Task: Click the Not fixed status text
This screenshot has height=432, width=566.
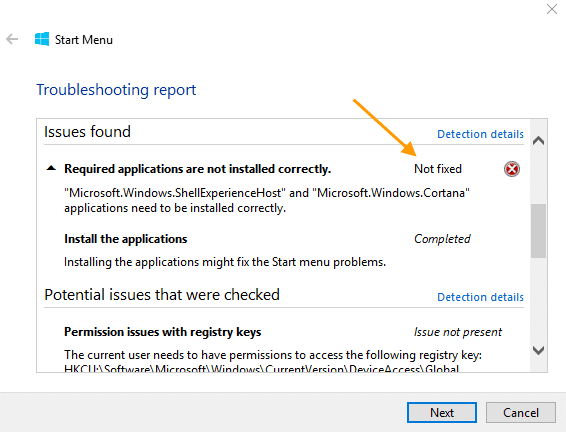Action: (x=437, y=169)
